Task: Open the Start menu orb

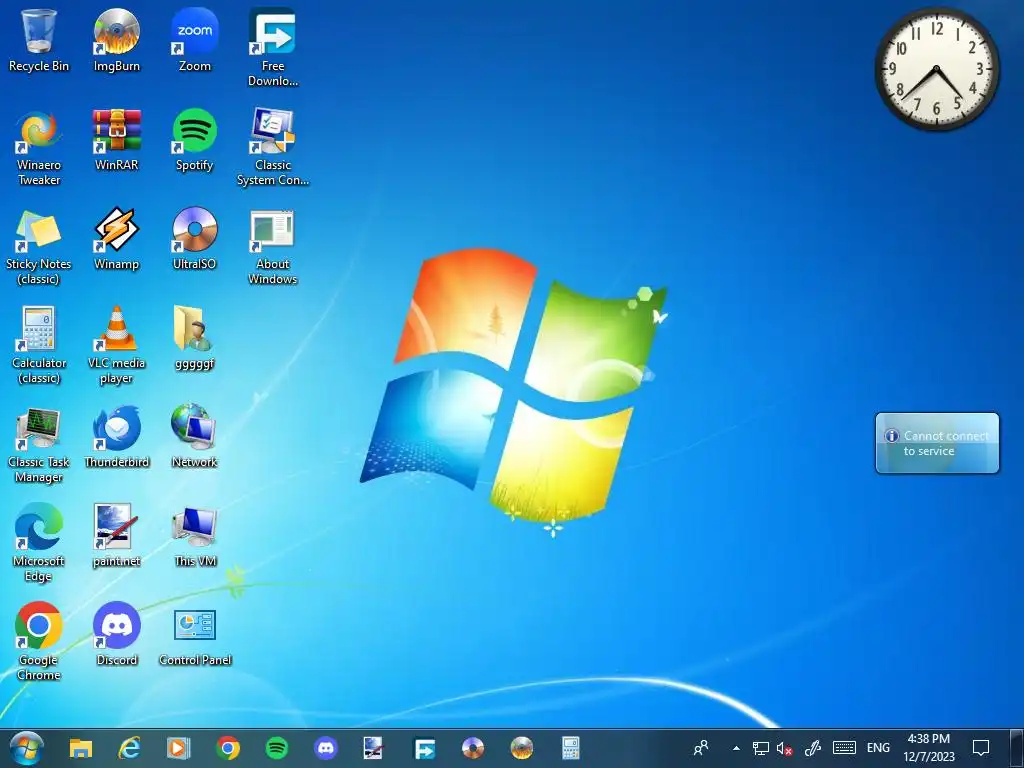Action: click(26, 748)
